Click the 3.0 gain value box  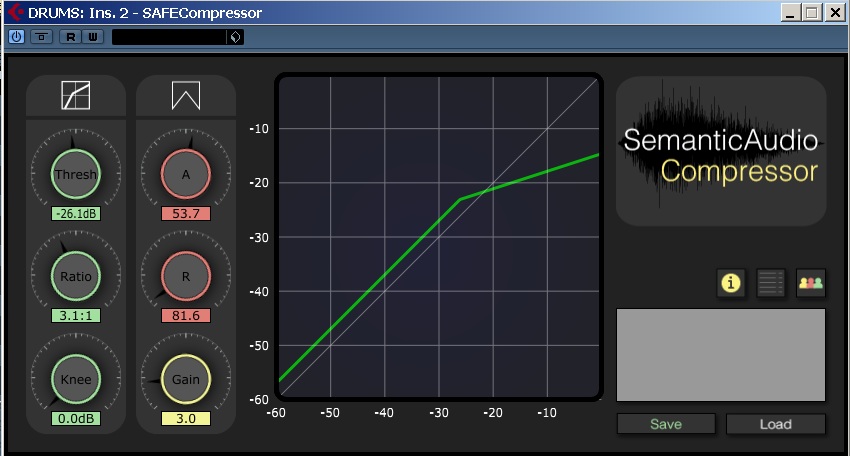186,419
